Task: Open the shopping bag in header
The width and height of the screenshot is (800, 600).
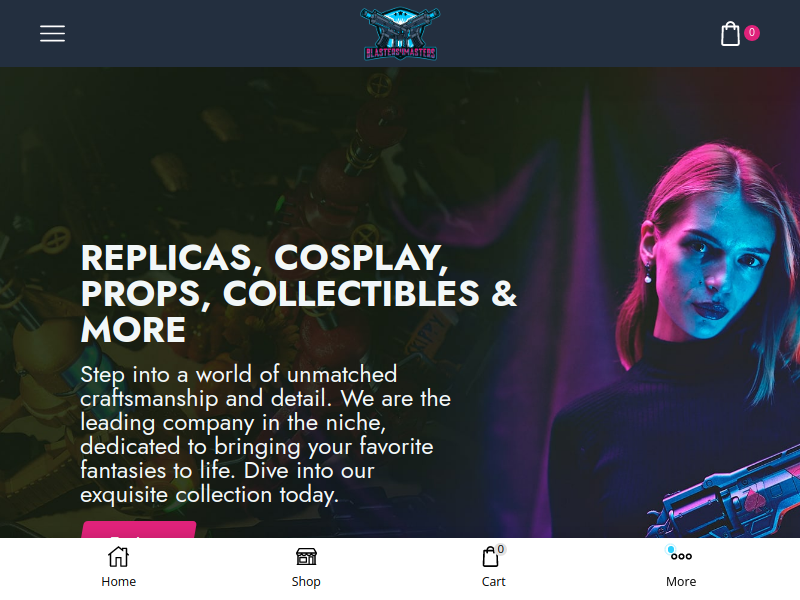Action: (730, 34)
